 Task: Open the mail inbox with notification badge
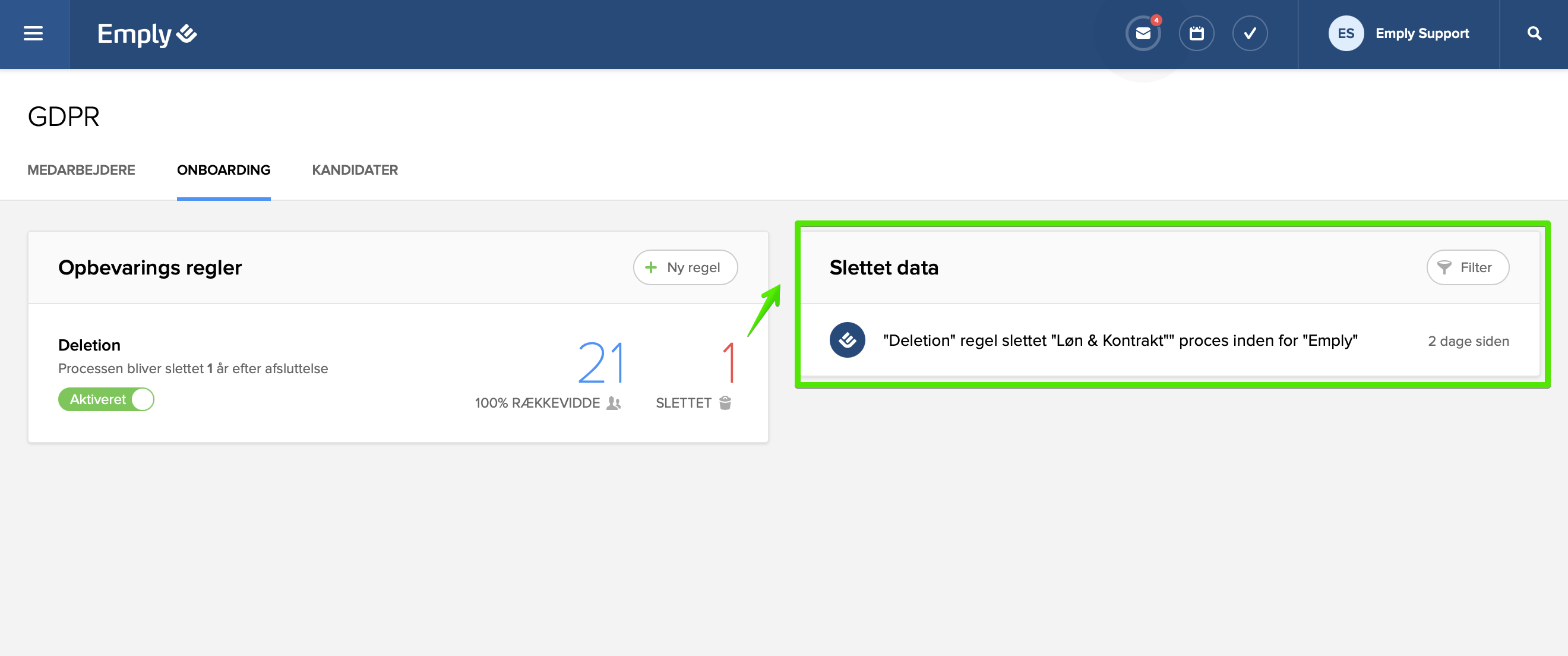pyautogui.click(x=1143, y=33)
